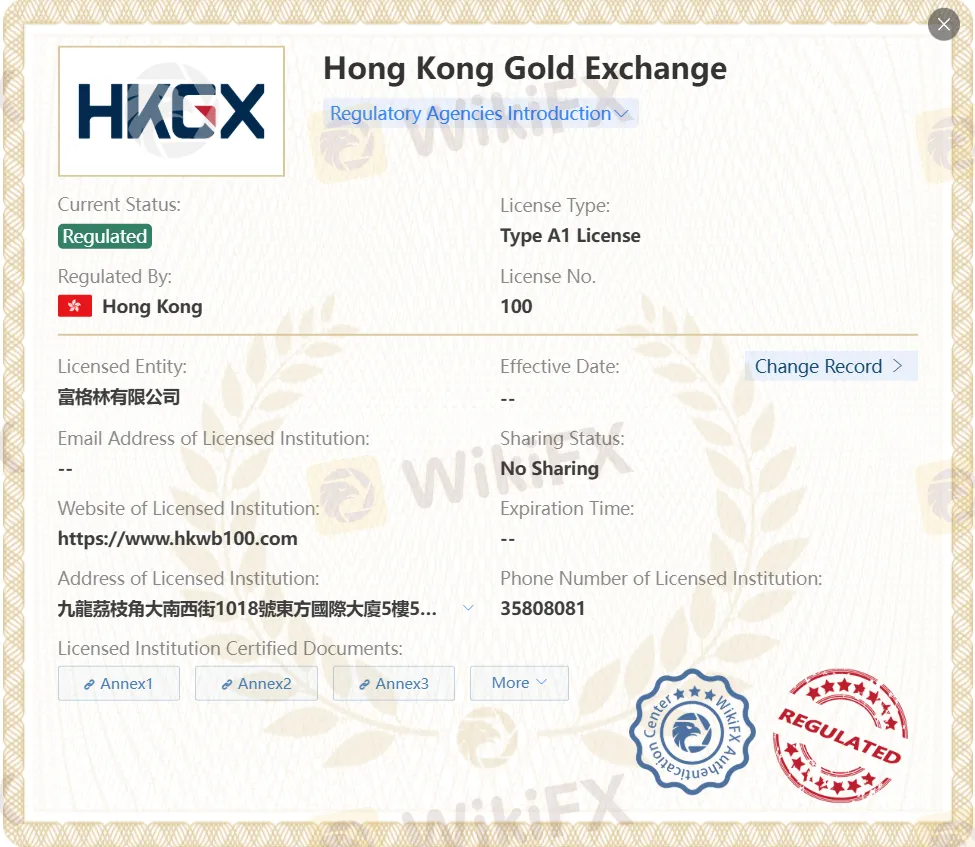
Task: Click the WikiFX Authentication Center seal
Action: [692, 733]
